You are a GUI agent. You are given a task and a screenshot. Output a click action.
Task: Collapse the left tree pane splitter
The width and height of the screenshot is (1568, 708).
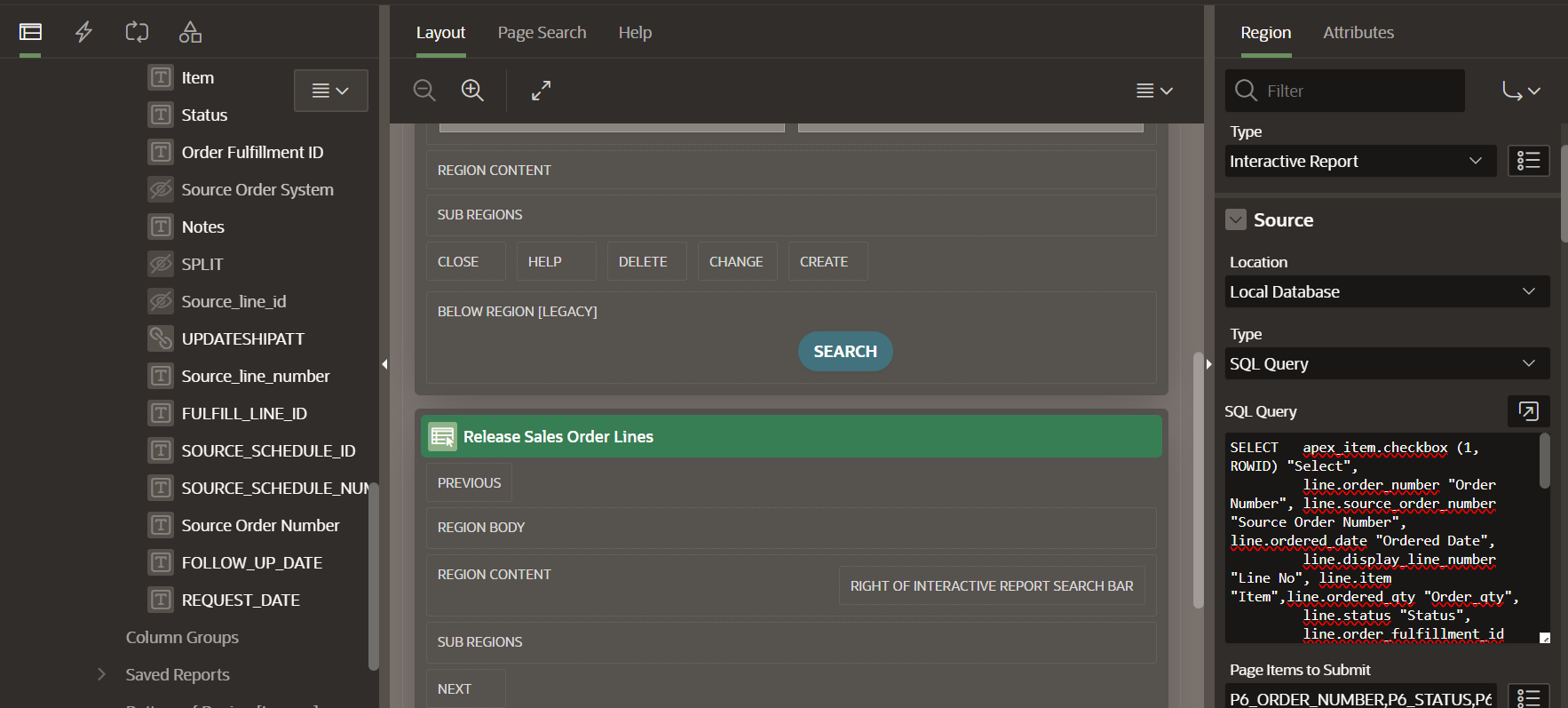pyautogui.click(x=384, y=364)
